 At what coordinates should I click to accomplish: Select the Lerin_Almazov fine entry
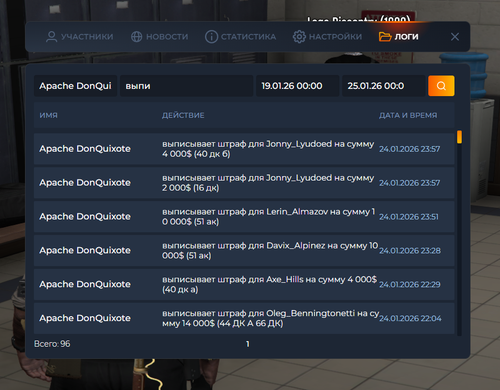point(244,217)
